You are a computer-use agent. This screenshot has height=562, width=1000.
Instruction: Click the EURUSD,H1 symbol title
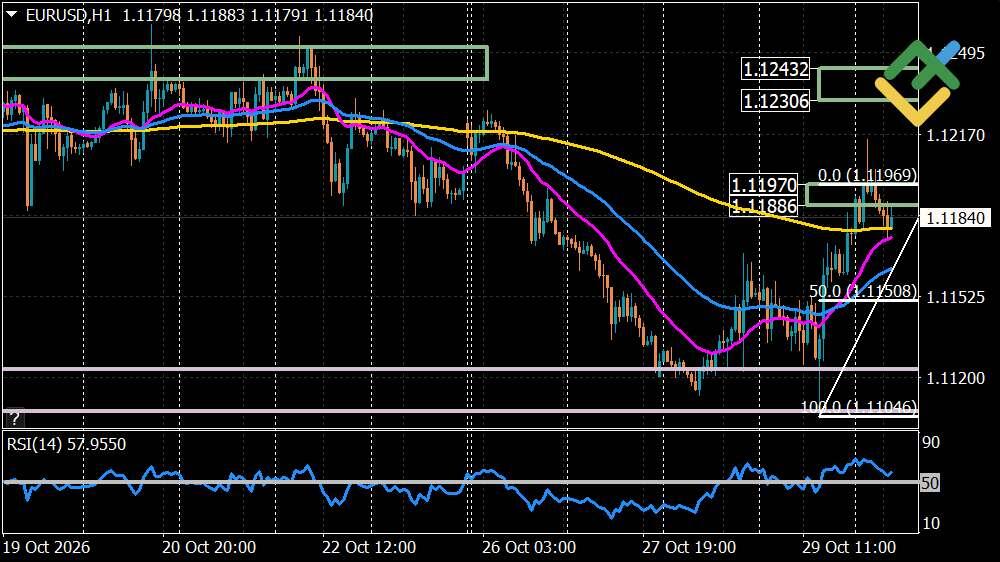point(68,15)
